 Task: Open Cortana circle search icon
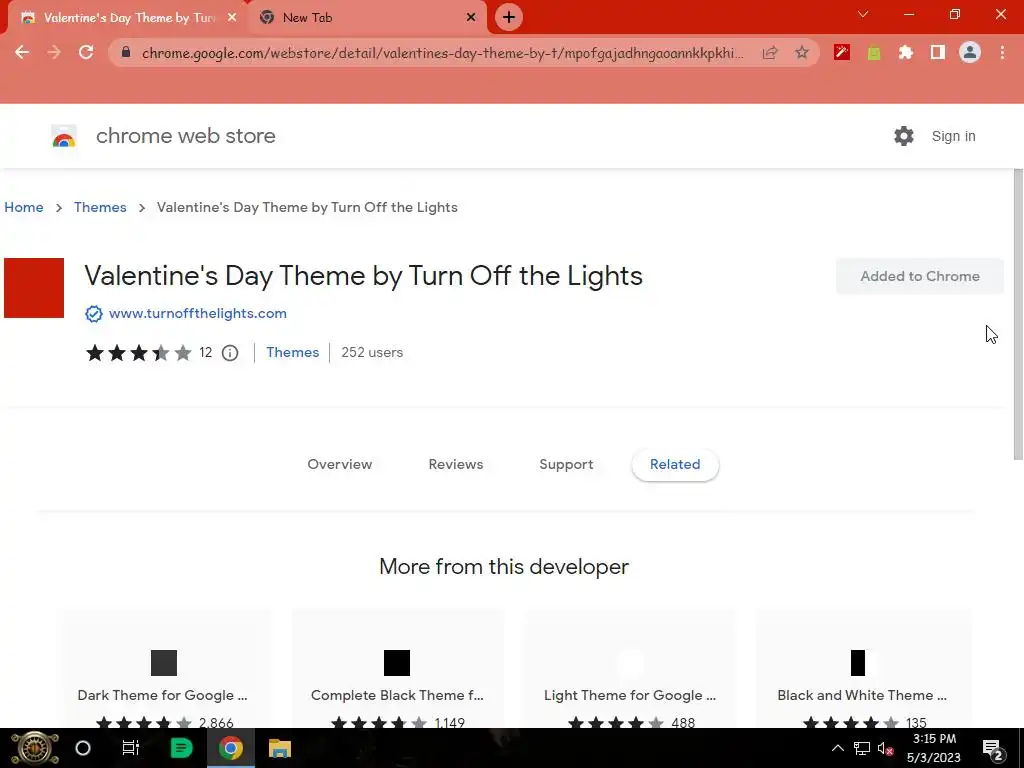point(83,748)
